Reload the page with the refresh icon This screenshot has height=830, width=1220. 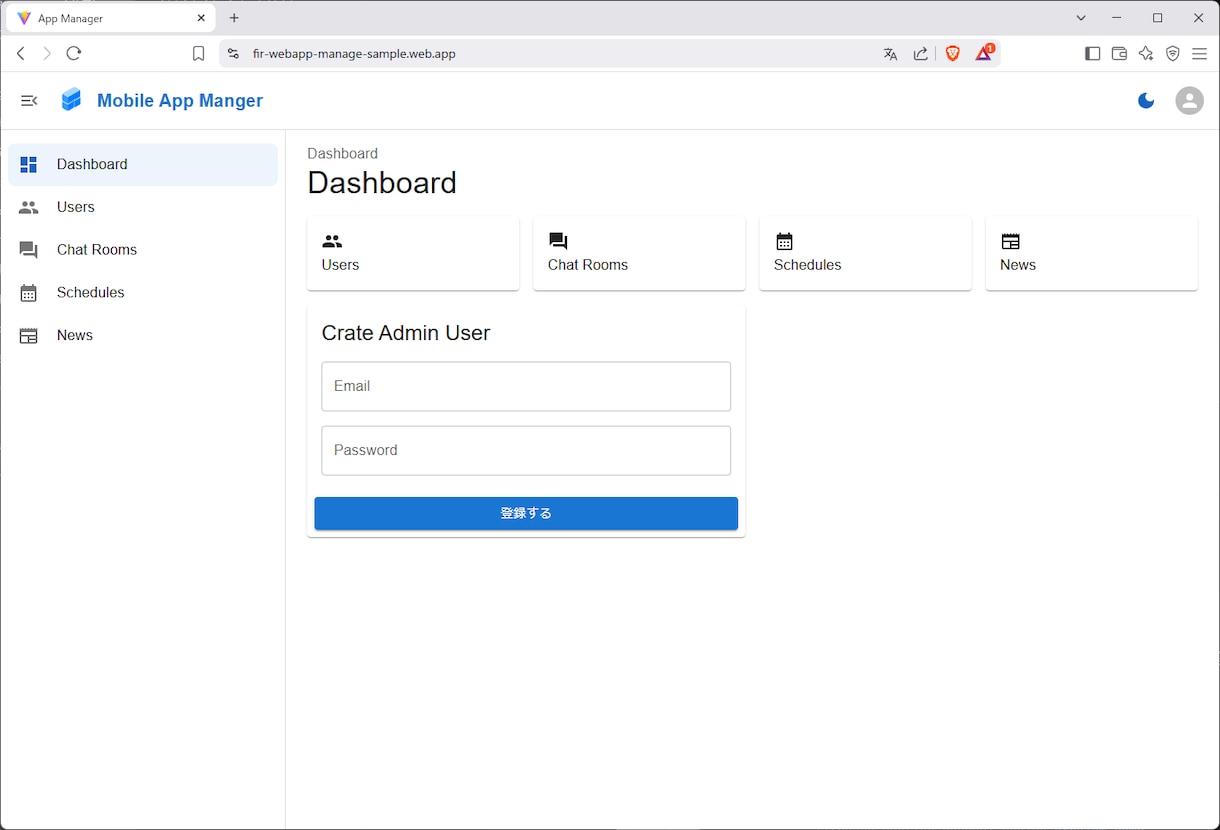coord(74,54)
